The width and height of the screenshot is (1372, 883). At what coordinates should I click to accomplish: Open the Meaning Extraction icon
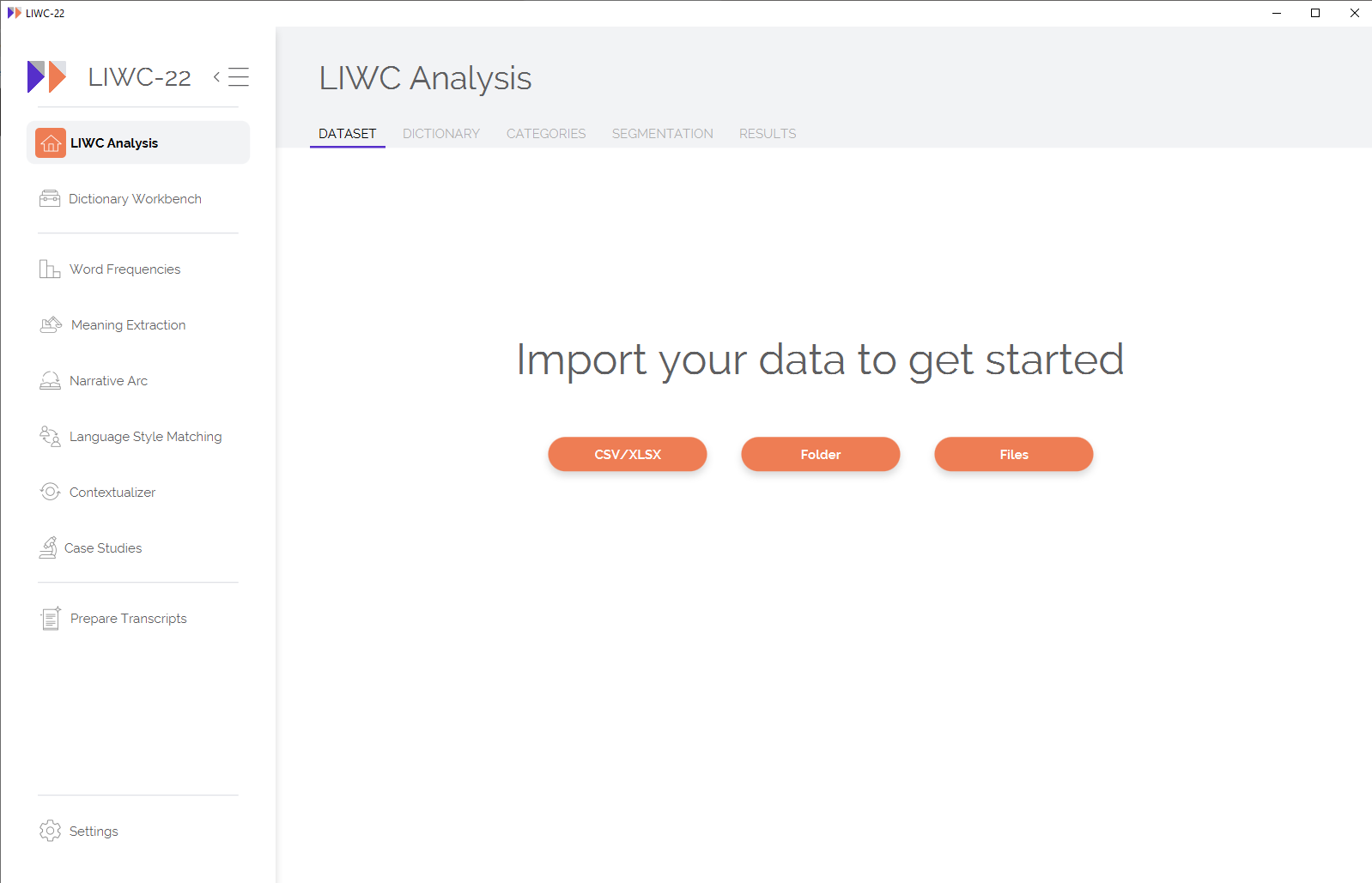pos(51,325)
